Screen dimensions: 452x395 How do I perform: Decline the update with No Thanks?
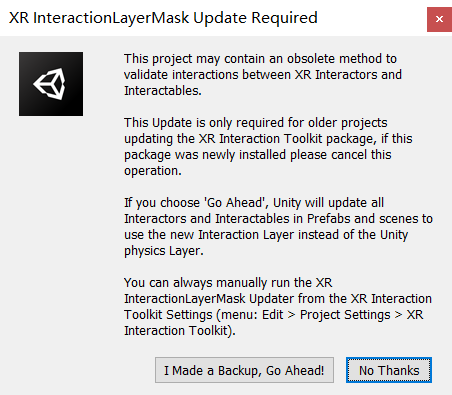pos(389,370)
